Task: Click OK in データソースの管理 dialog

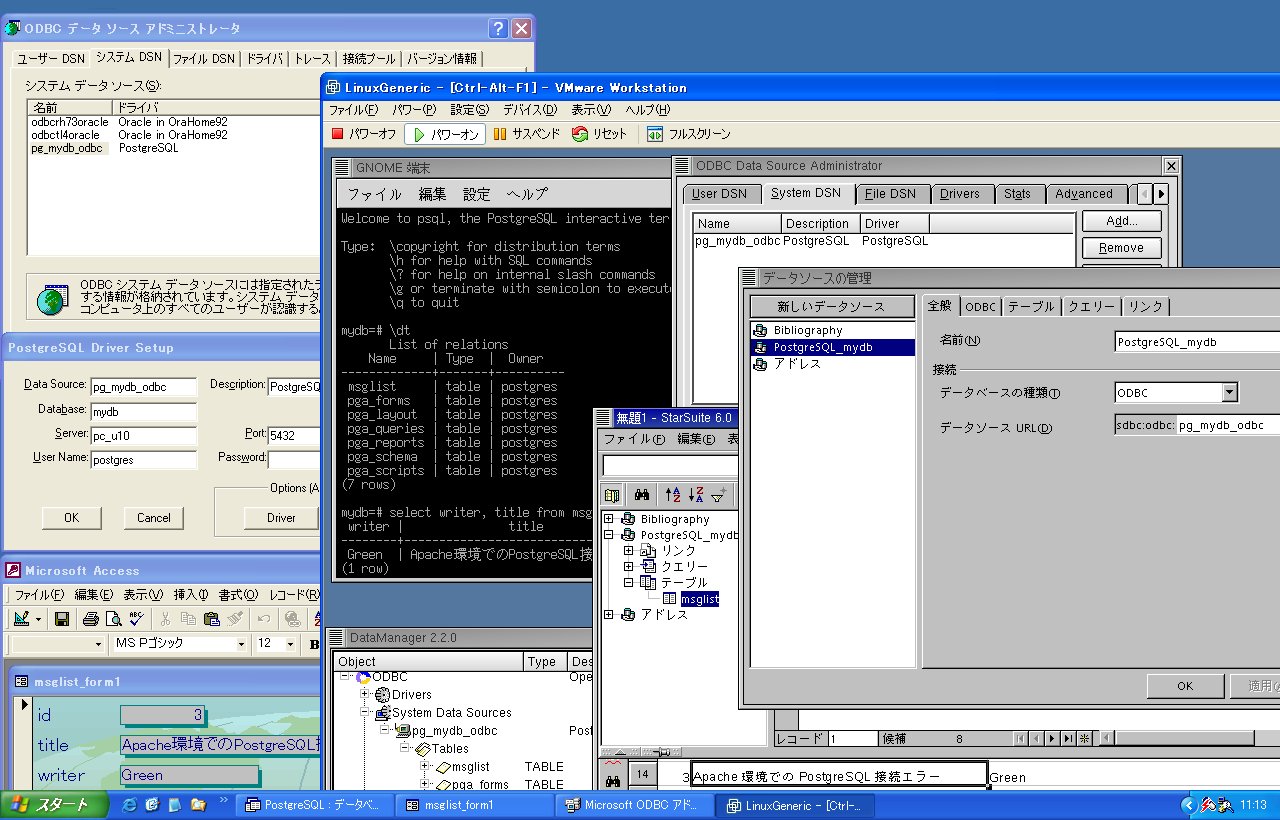Action: tap(1185, 686)
